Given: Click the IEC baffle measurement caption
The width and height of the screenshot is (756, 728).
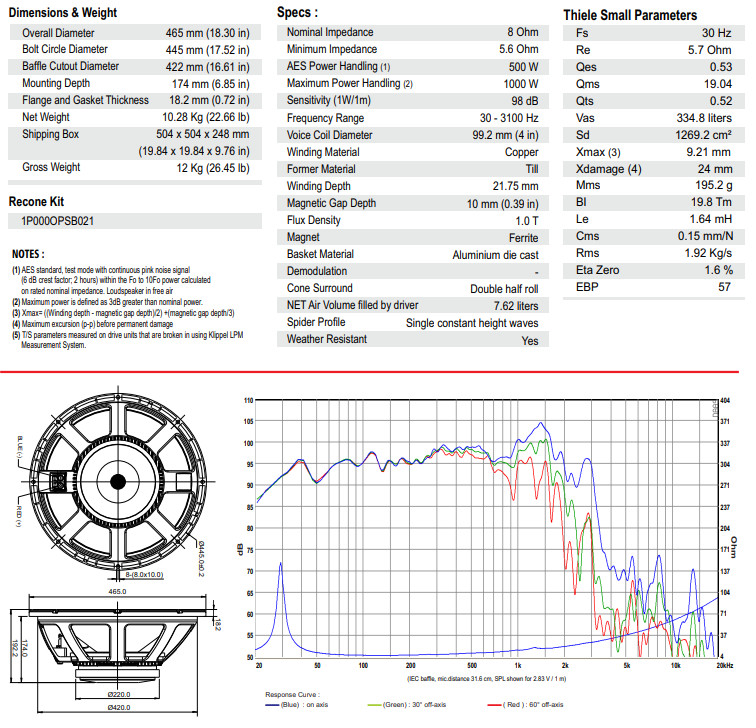Looking at the screenshot, I should (486, 678).
